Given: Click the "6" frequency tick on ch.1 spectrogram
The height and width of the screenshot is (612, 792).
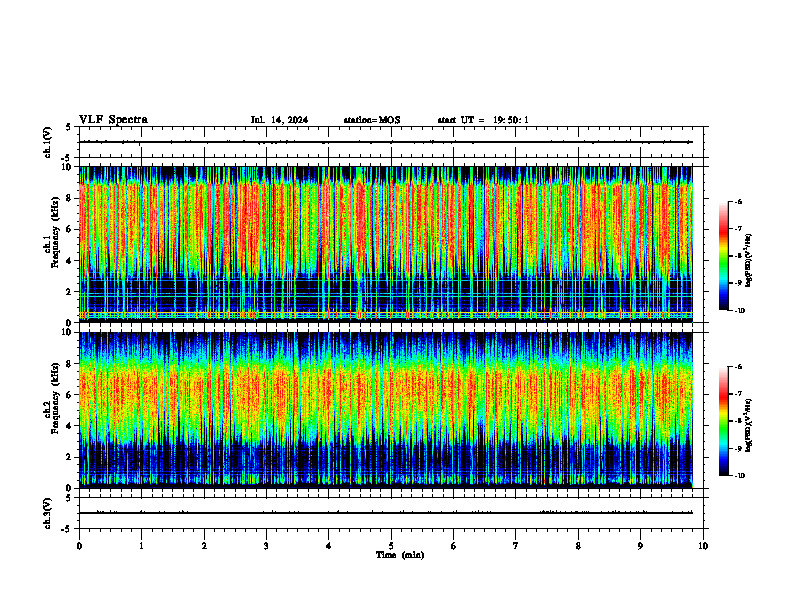Looking at the screenshot, I should click(x=69, y=229).
